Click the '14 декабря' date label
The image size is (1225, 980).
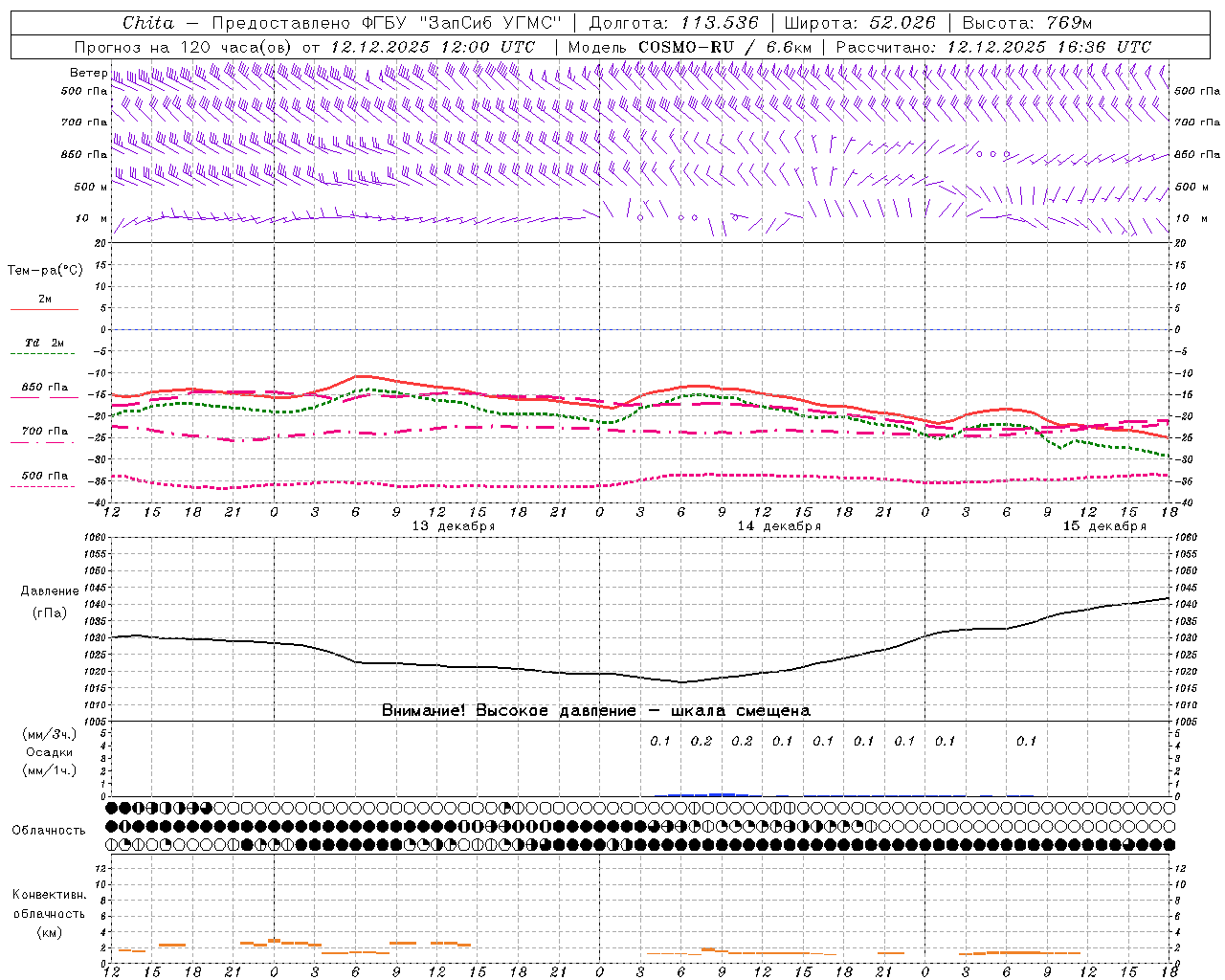coord(779,526)
